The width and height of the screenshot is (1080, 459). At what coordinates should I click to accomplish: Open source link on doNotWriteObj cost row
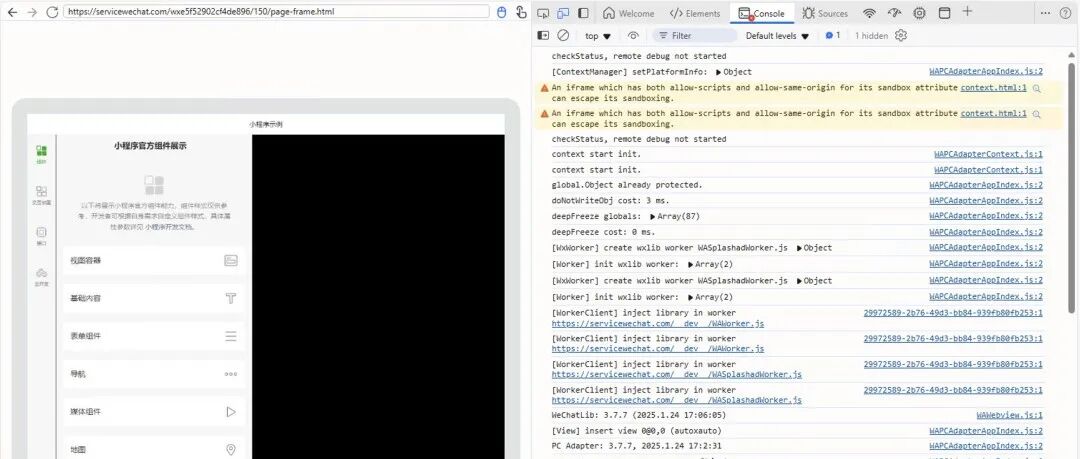986,201
